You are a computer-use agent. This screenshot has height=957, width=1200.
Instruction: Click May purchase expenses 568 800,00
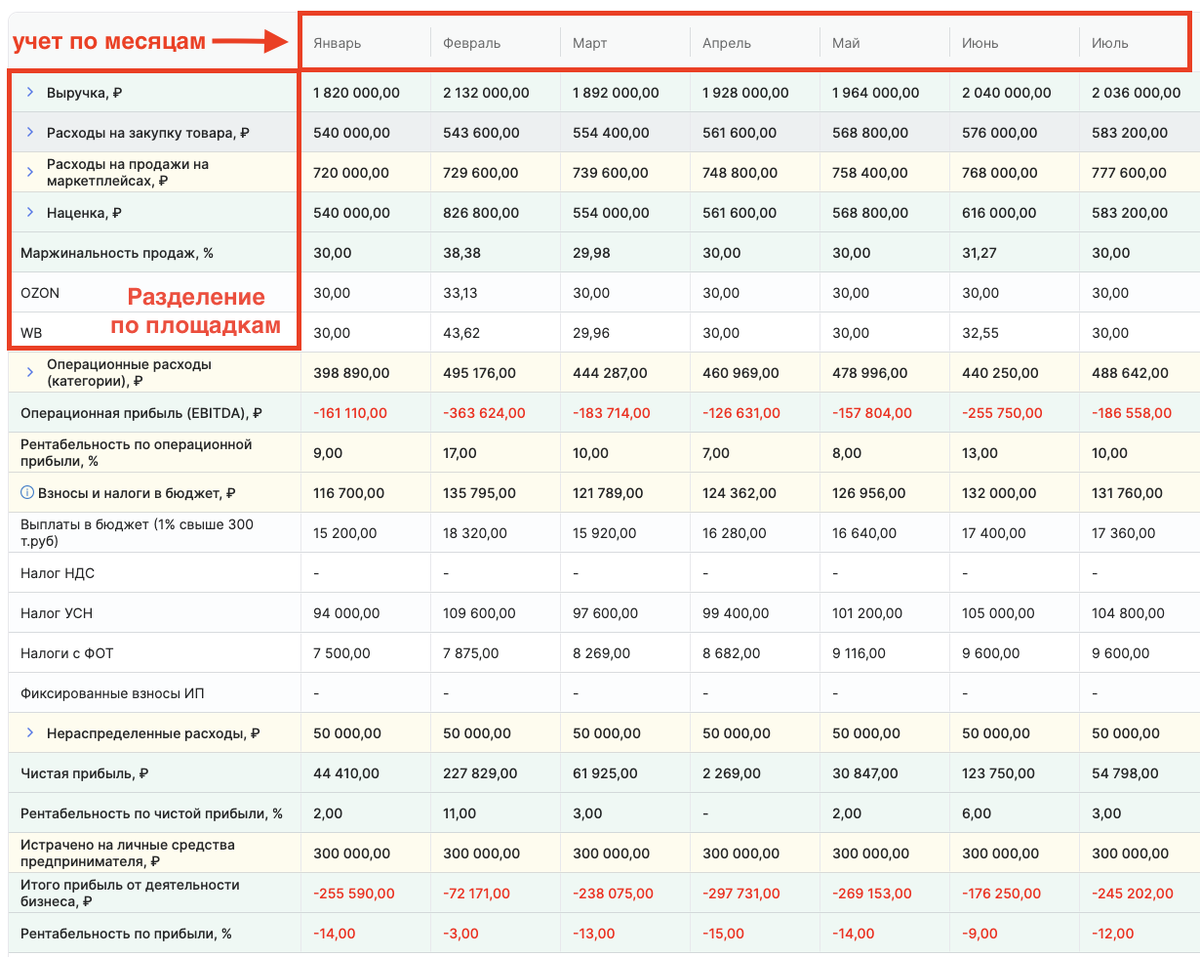point(870,133)
